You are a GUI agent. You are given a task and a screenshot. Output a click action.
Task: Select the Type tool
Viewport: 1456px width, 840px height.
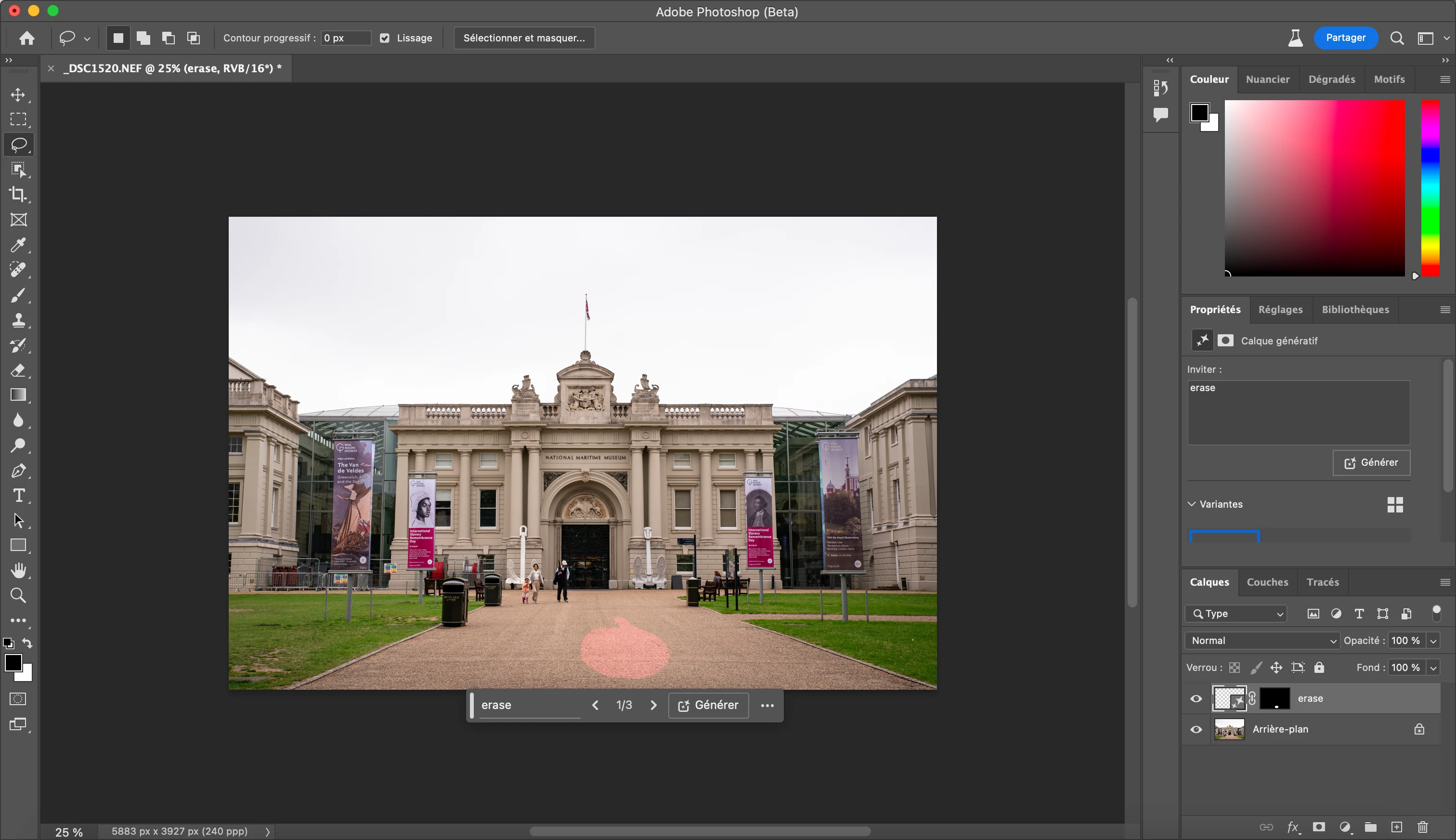(x=18, y=496)
